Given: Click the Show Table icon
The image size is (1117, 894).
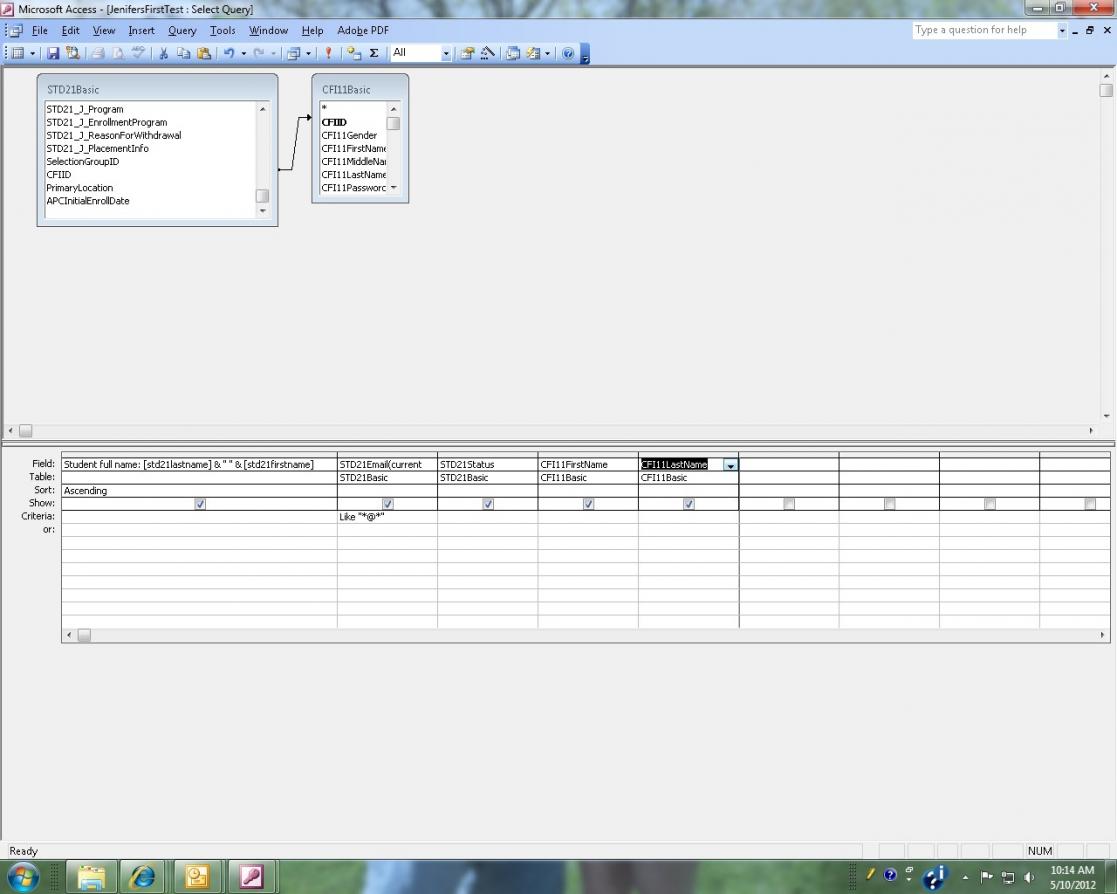Looking at the screenshot, I should click(x=354, y=53).
